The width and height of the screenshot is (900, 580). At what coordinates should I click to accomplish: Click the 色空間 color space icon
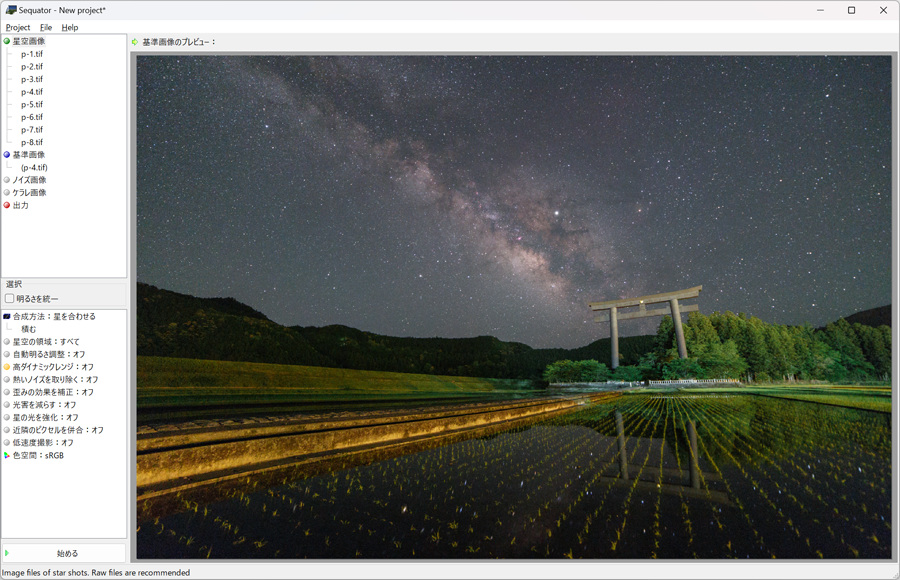click(7, 455)
